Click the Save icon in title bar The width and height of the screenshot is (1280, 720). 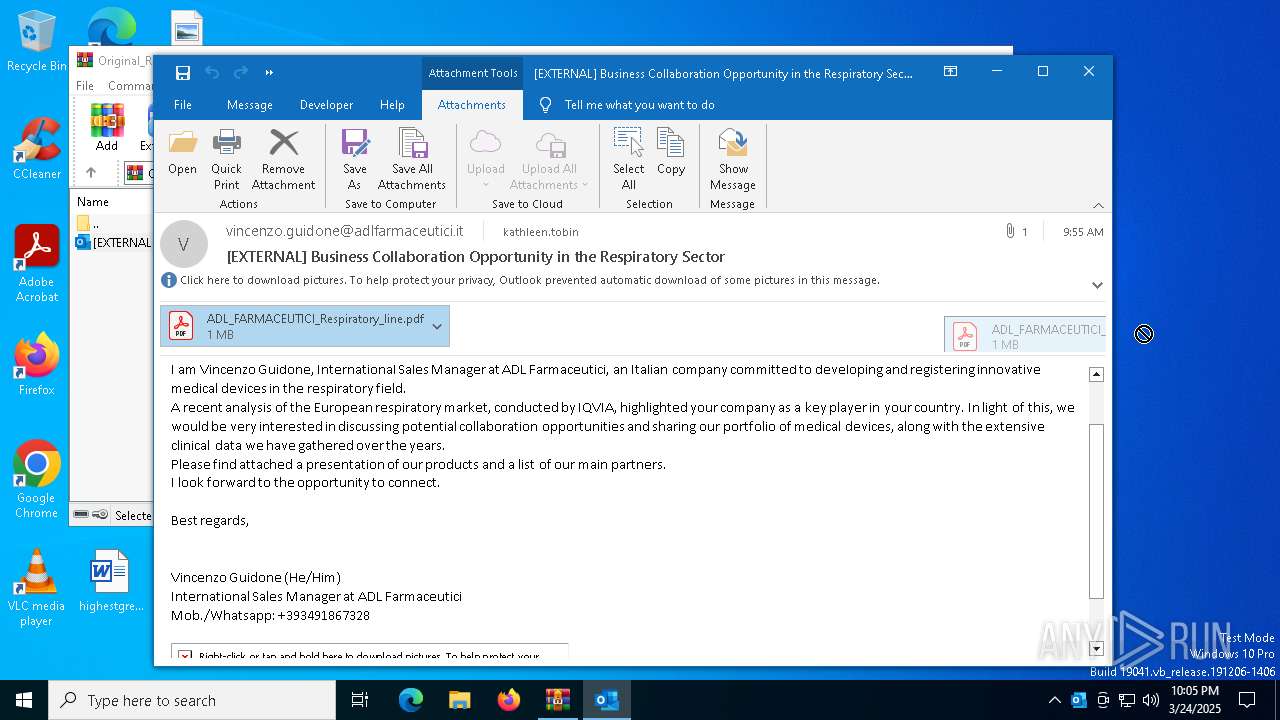pos(183,72)
